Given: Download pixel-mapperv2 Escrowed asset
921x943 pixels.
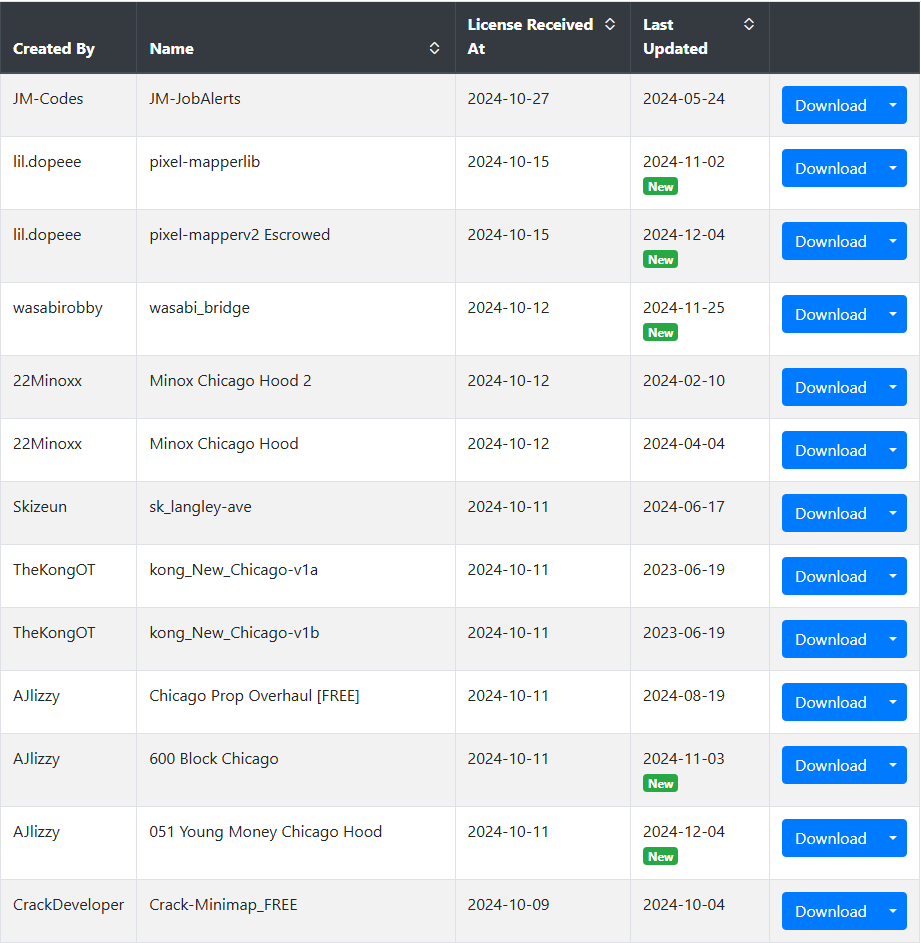Looking at the screenshot, I should (831, 241).
